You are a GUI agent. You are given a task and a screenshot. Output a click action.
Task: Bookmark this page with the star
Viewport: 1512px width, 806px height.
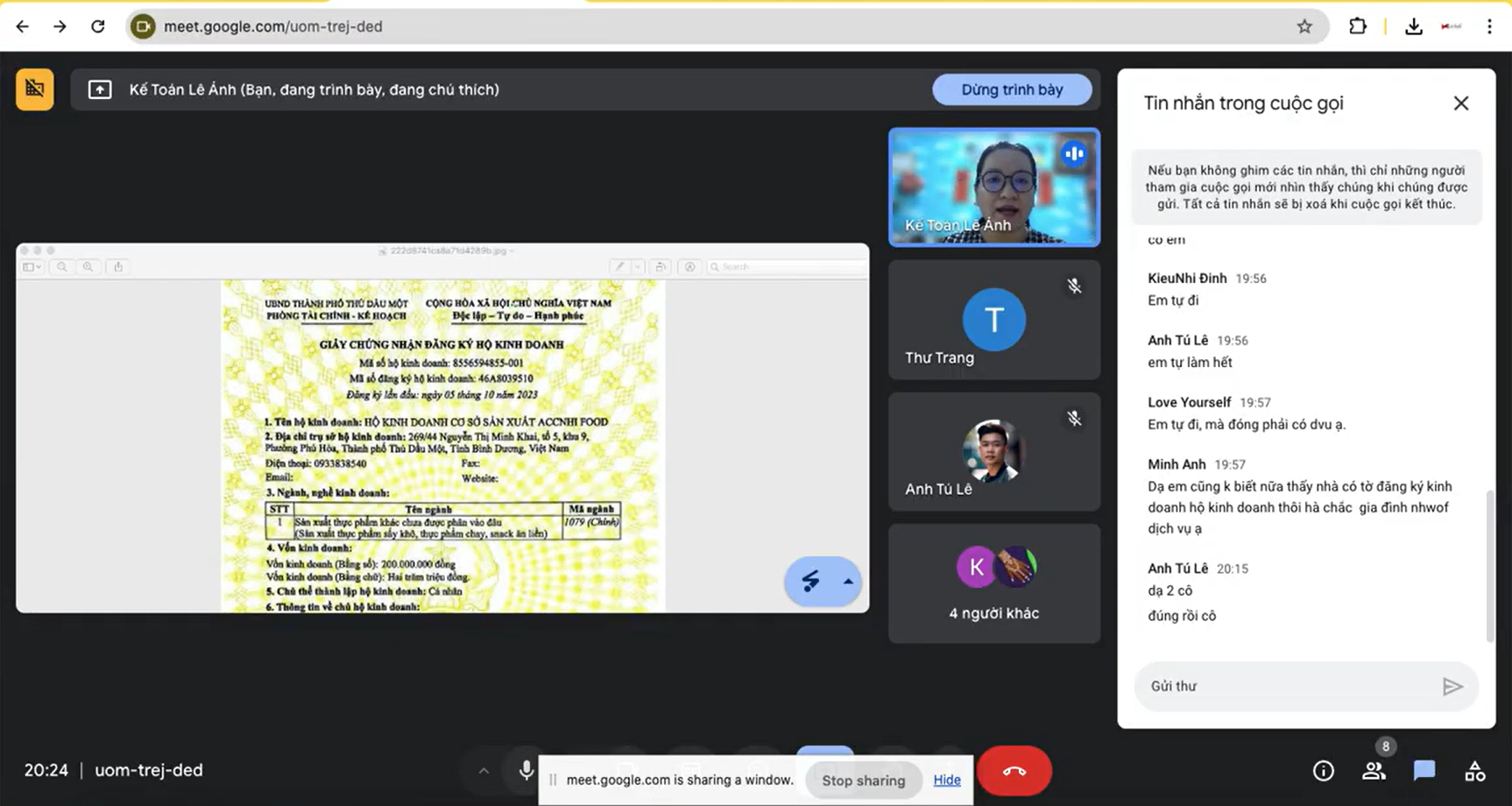click(x=1304, y=26)
